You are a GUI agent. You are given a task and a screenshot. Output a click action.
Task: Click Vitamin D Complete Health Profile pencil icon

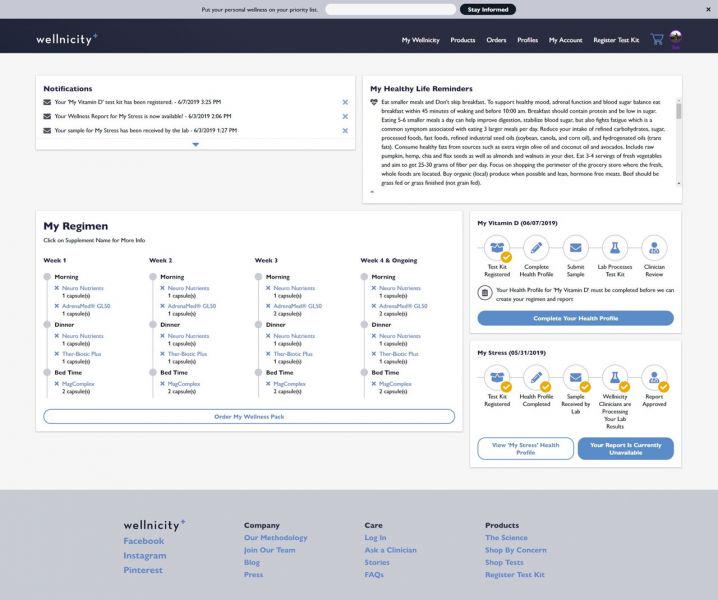pos(536,248)
